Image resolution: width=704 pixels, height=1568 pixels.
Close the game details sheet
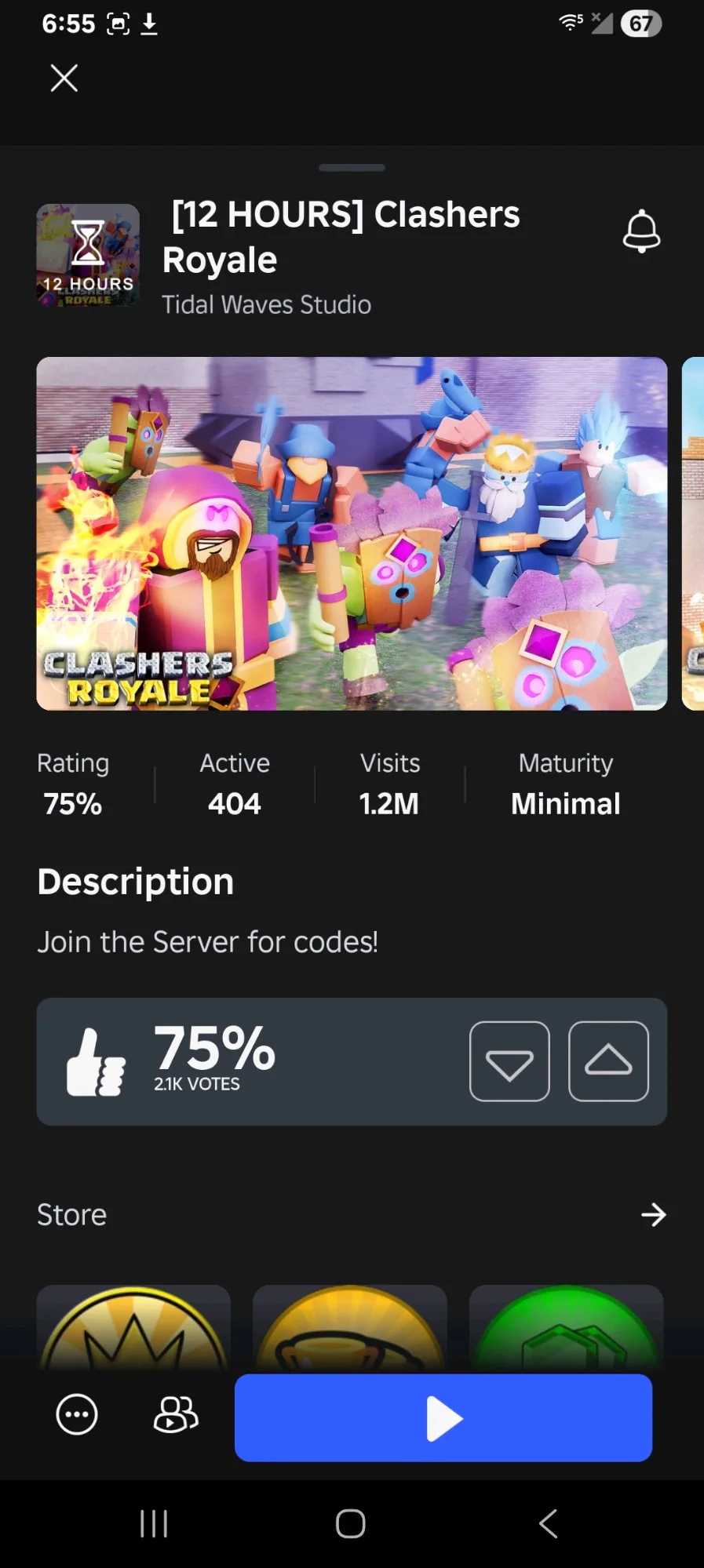coord(64,78)
